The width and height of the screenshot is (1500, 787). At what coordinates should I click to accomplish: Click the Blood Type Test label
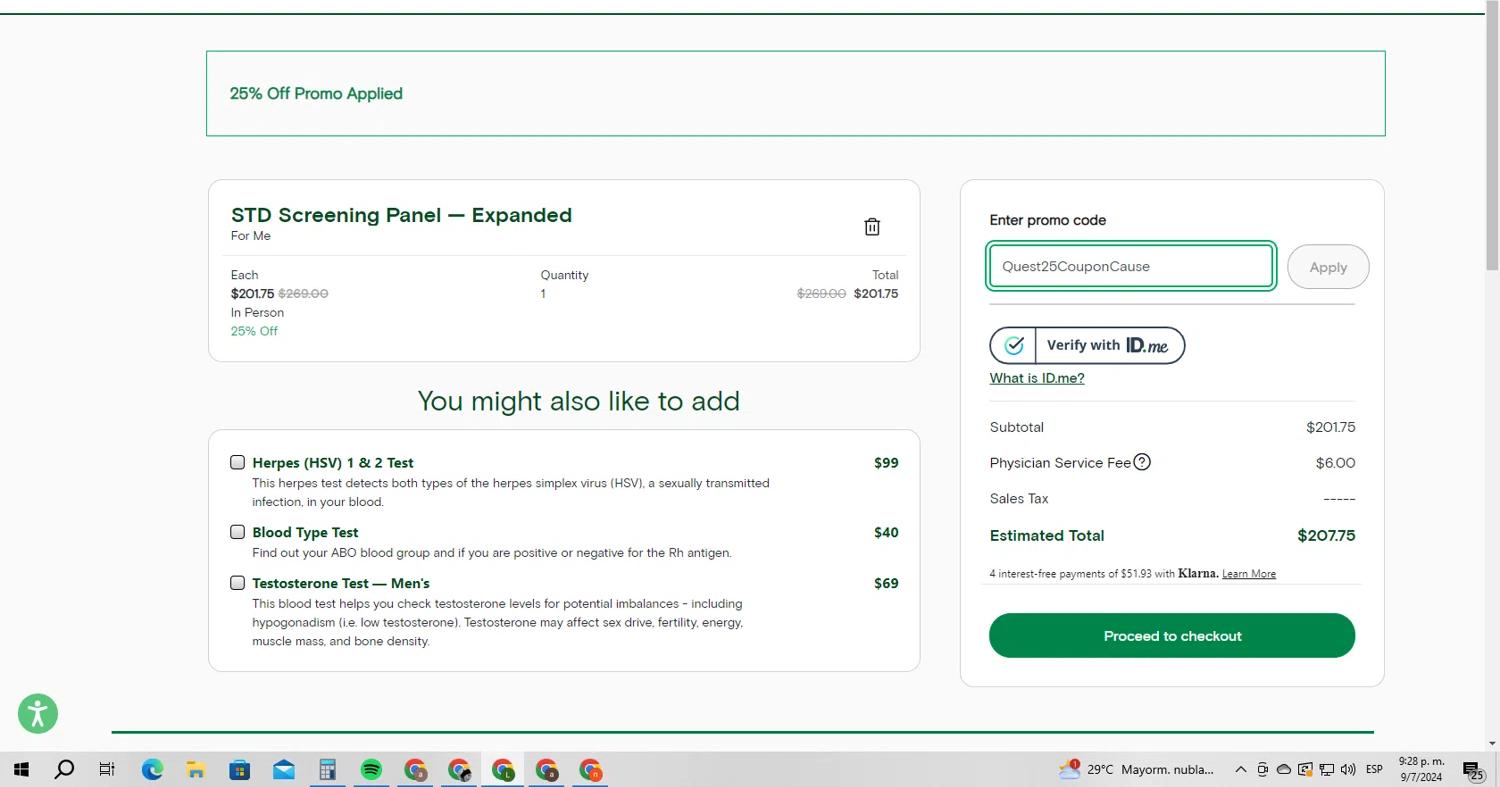[305, 533]
